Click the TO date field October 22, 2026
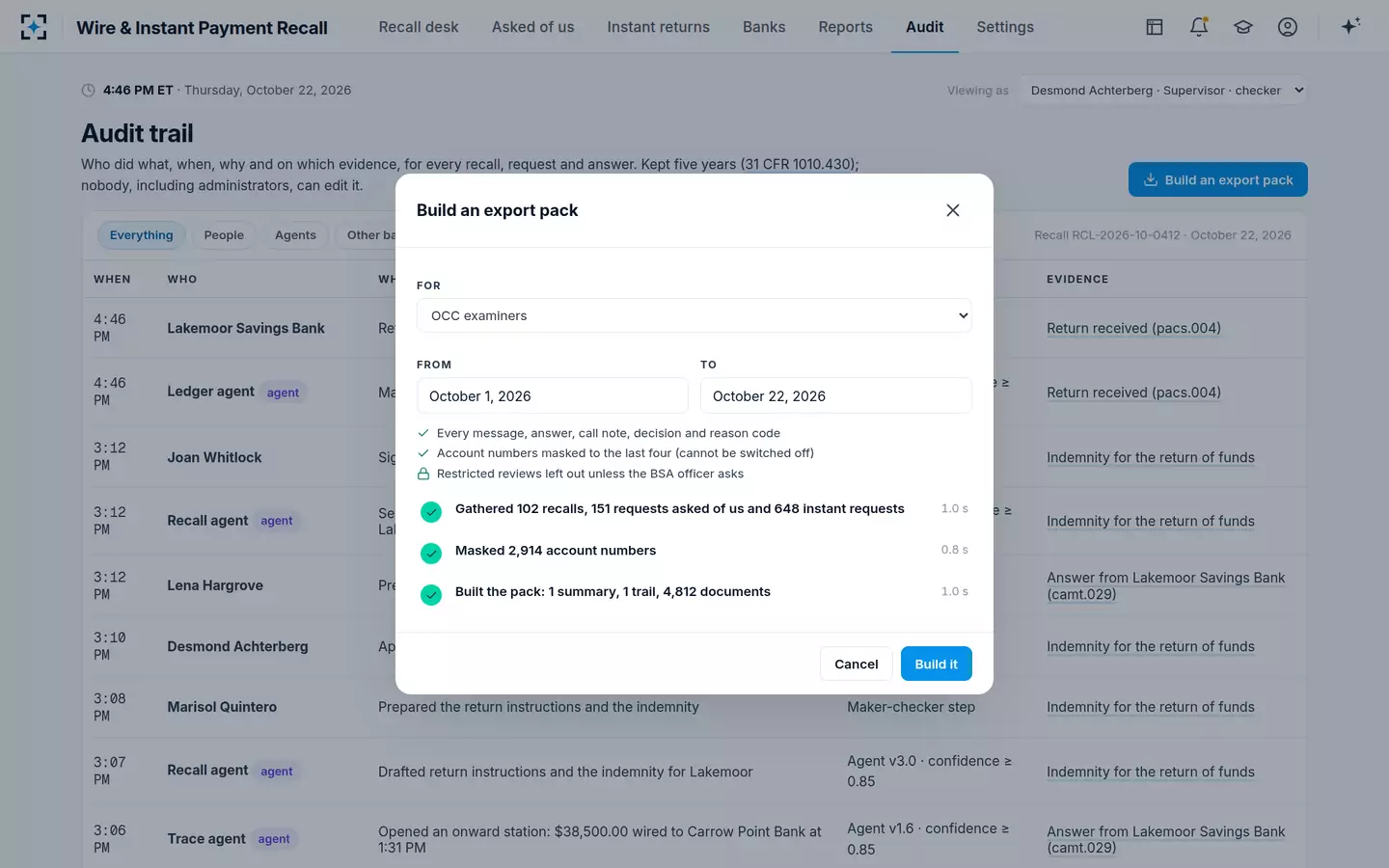 tap(836, 395)
